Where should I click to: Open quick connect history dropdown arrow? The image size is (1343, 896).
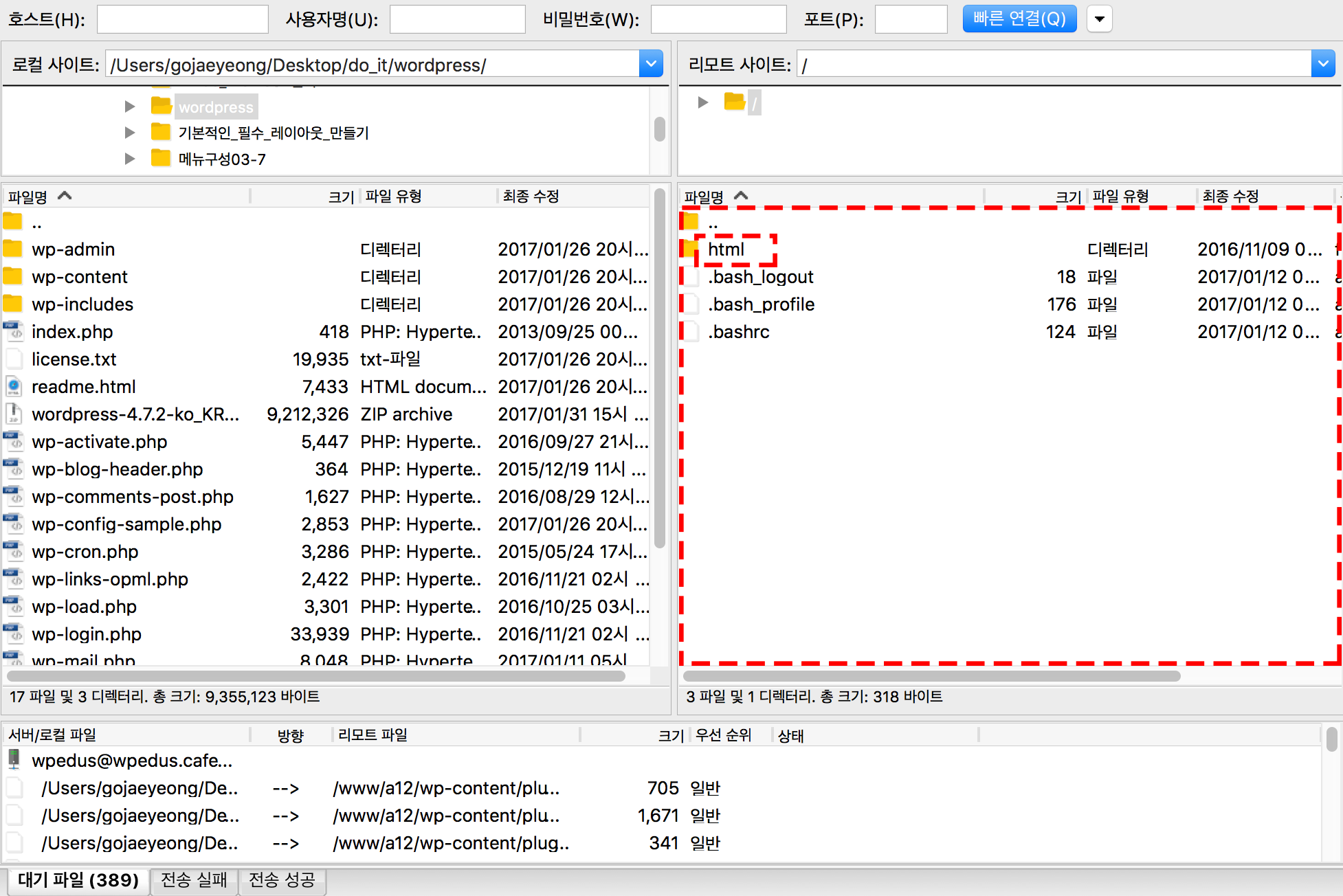(1099, 19)
